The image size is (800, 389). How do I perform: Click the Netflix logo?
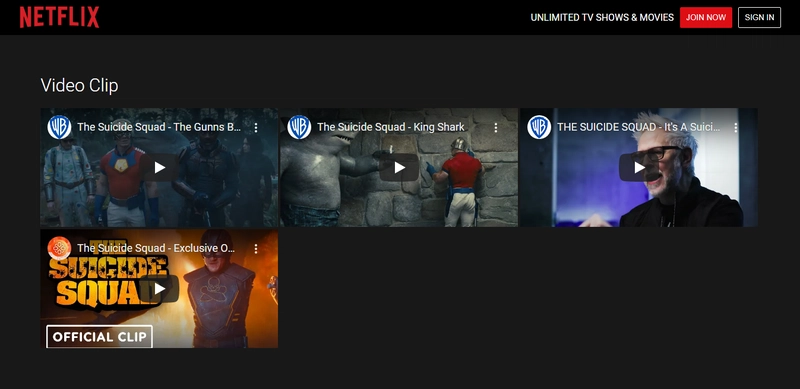pyautogui.click(x=59, y=17)
